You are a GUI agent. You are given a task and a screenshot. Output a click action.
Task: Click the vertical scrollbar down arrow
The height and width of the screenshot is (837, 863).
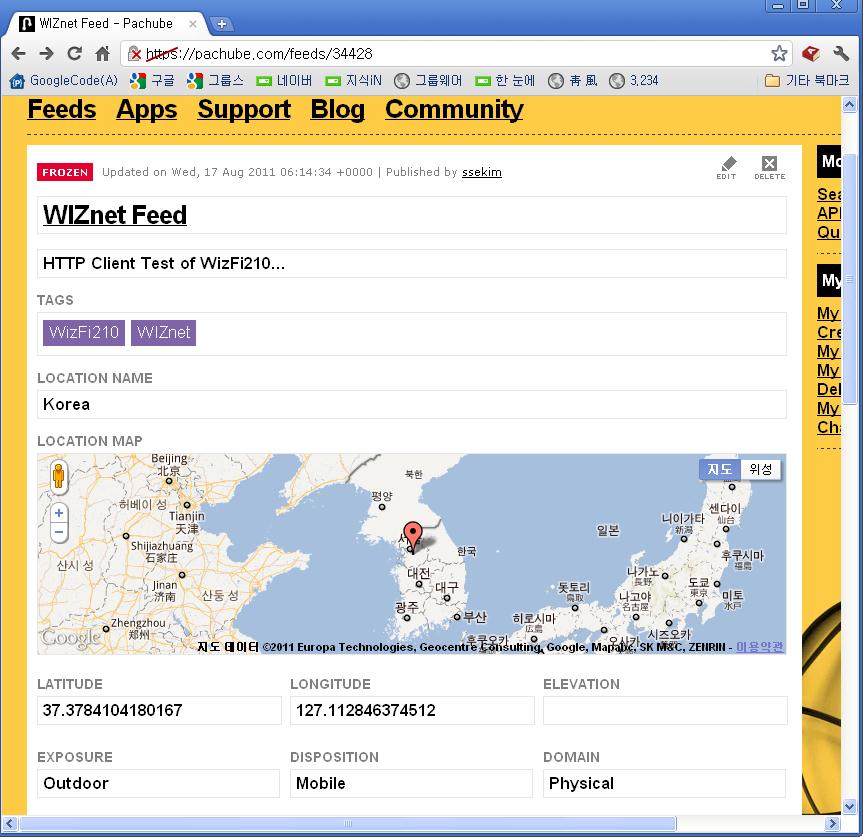coord(849,807)
